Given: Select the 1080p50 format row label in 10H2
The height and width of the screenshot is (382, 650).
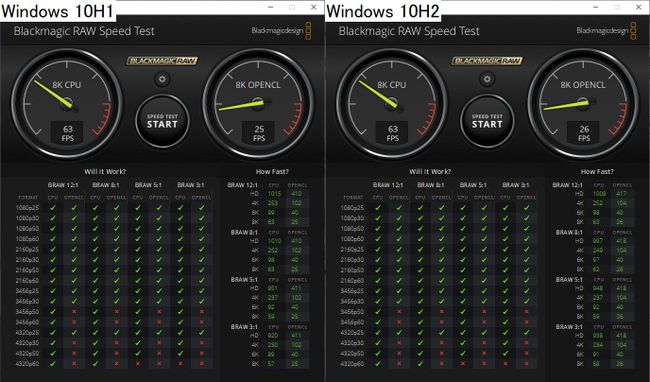Looking at the screenshot, I should click(352, 228).
